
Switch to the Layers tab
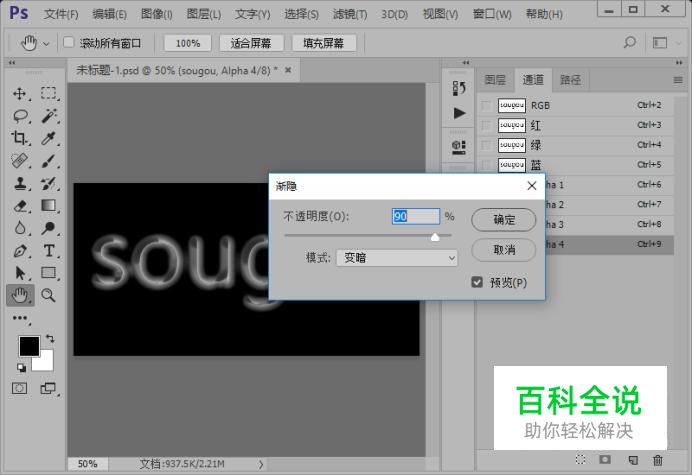click(495, 80)
